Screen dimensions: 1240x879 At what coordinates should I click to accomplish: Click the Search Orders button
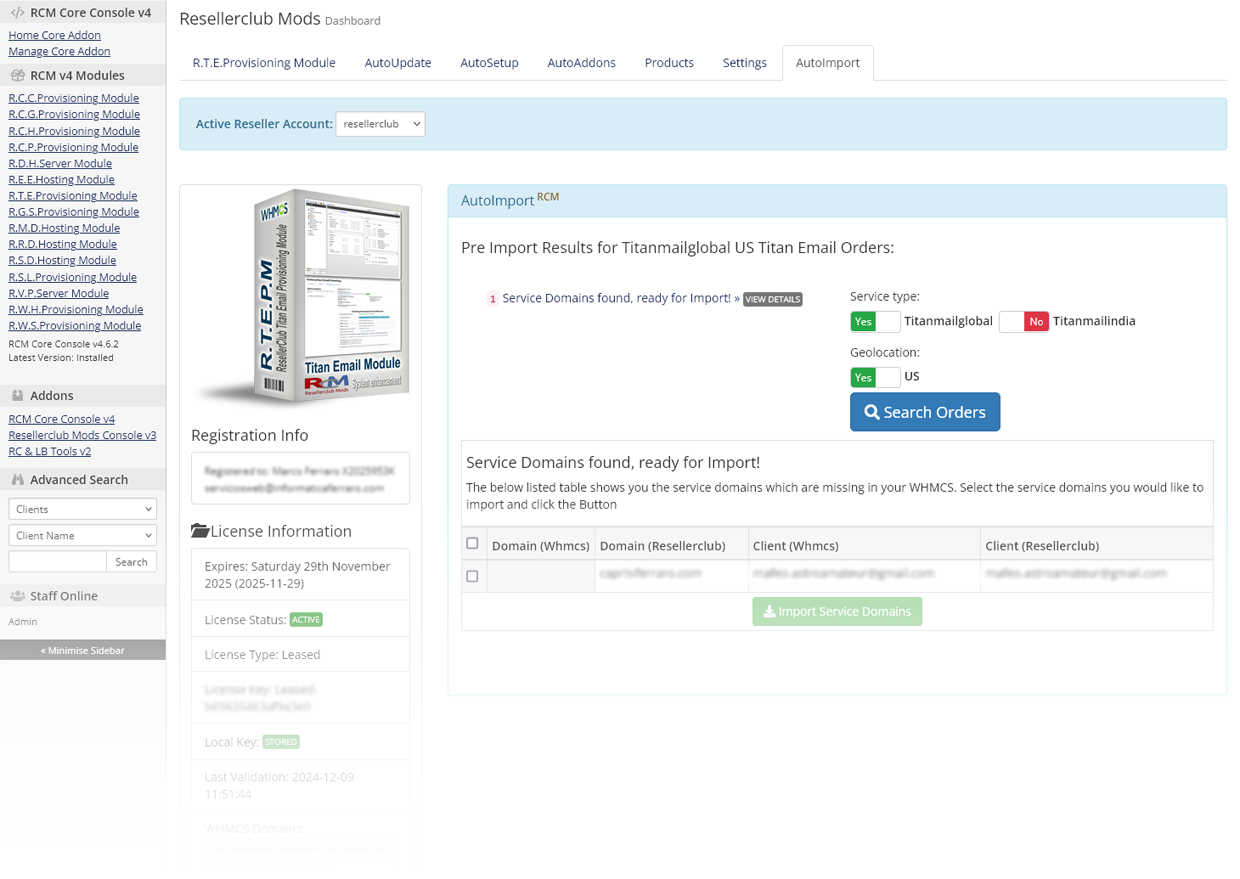click(925, 412)
